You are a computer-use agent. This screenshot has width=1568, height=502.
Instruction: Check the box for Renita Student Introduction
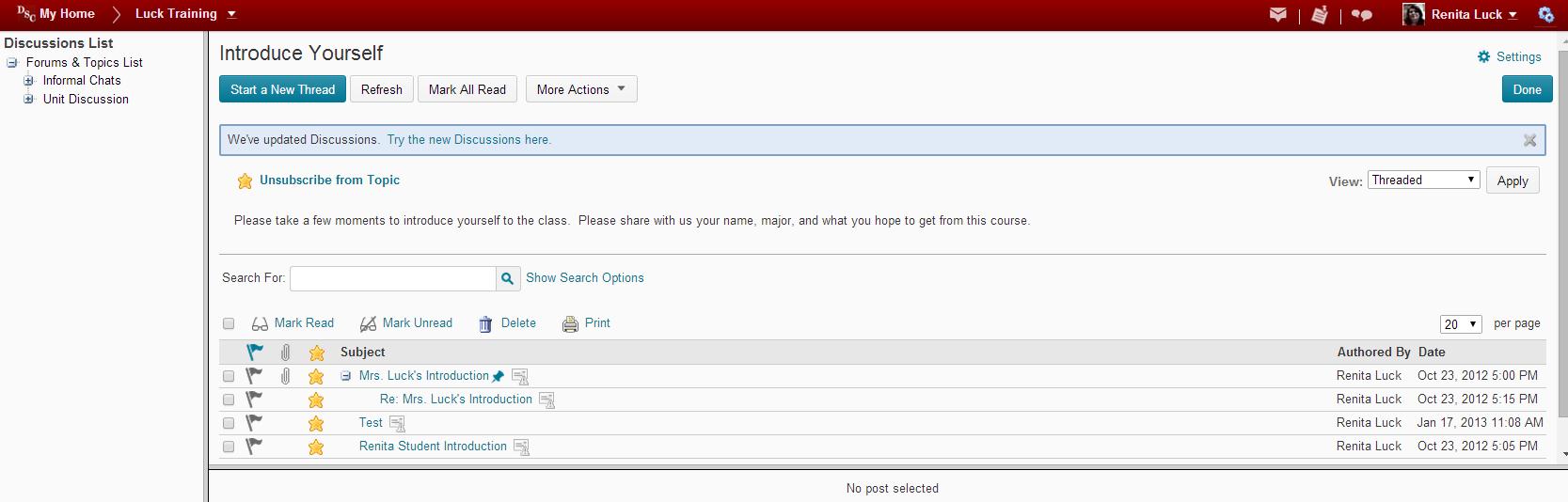(229, 447)
